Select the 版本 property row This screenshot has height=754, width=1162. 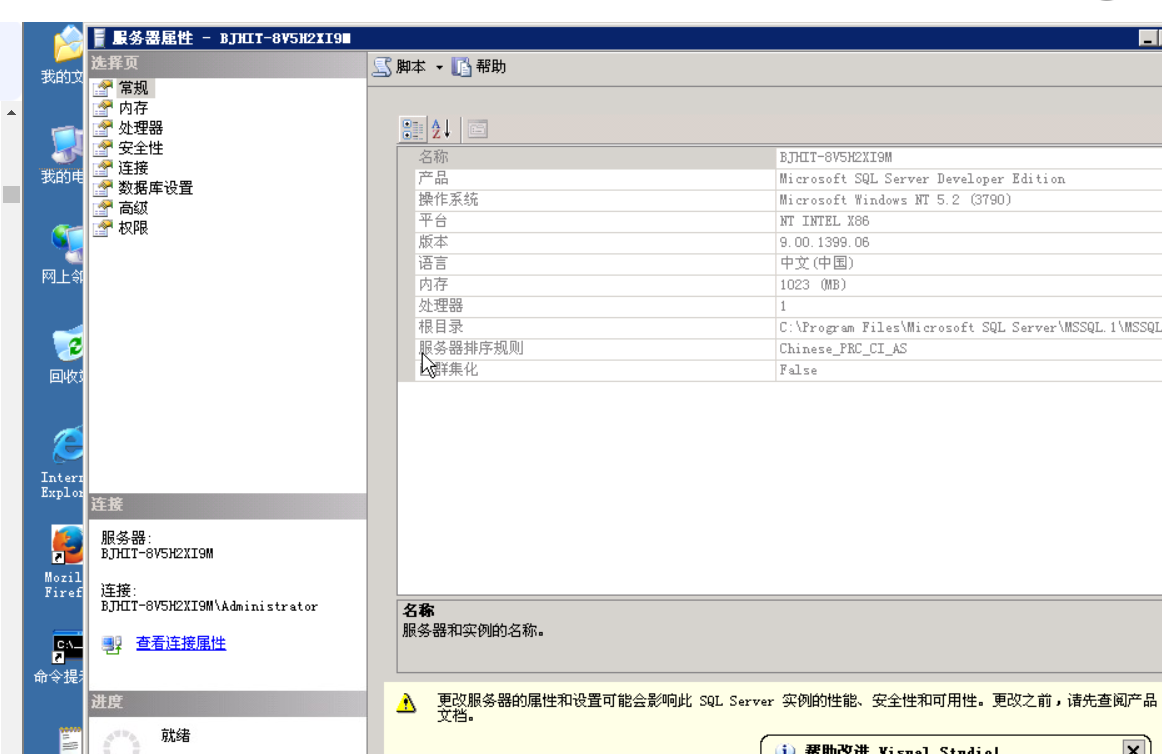point(780,242)
